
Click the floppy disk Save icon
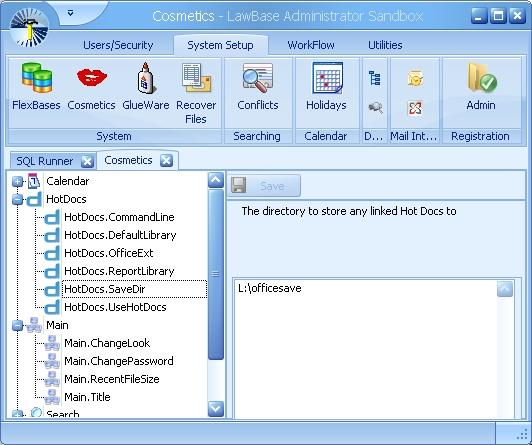[239, 186]
